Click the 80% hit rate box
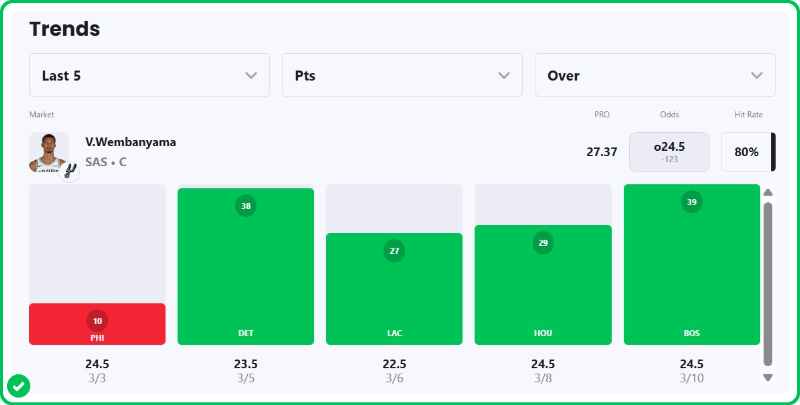Viewport: 800px width, 405px height. tap(747, 152)
